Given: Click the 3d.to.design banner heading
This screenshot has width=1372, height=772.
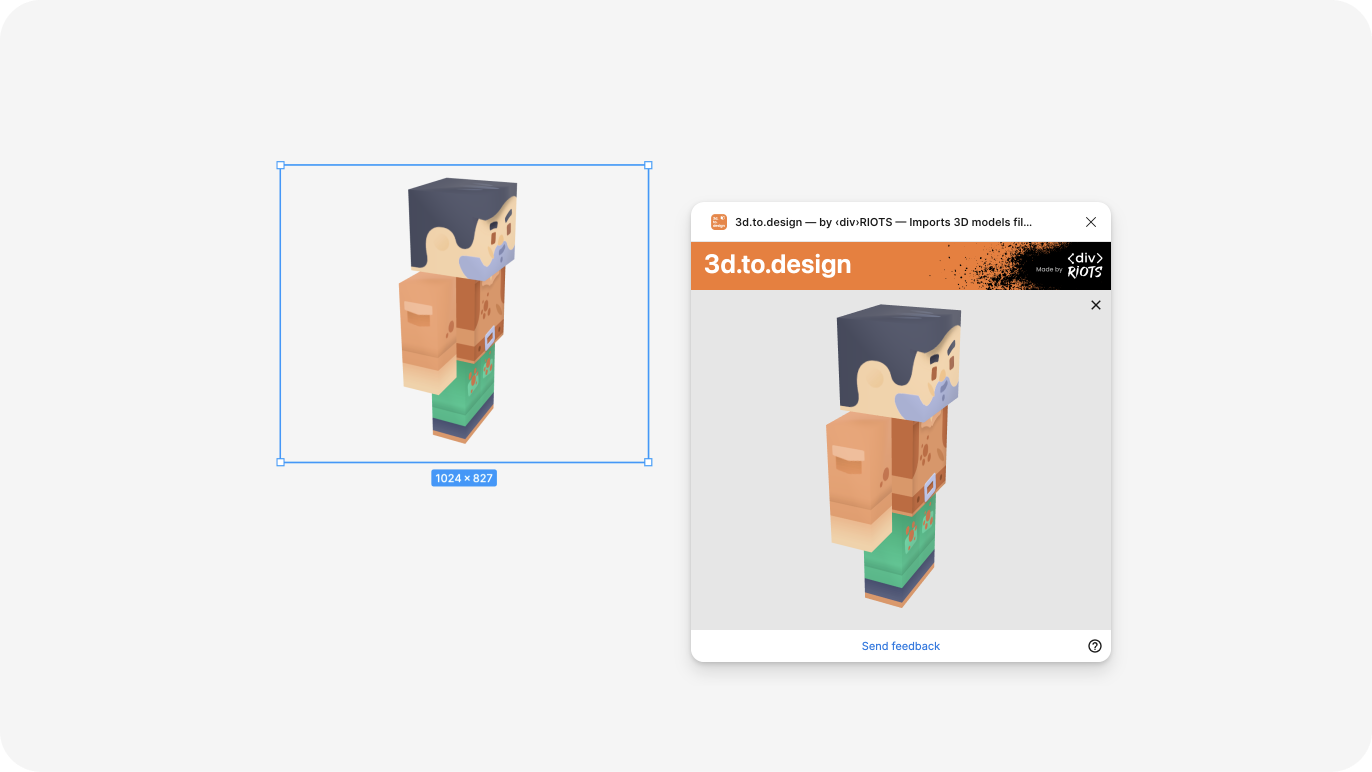Looking at the screenshot, I should click(777, 265).
